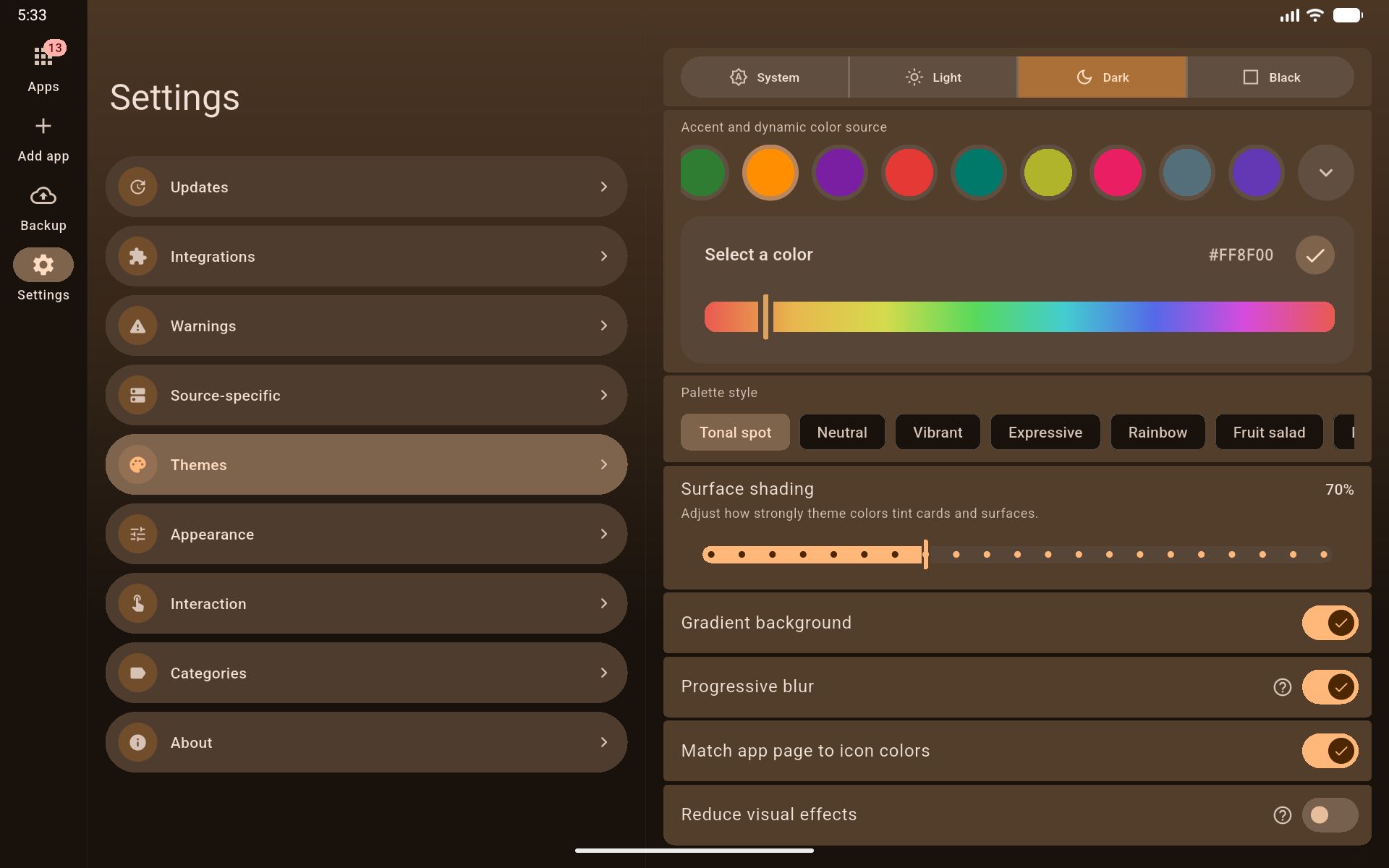Open the Backup cloud icon
The height and width of the screenshot is (868, 1389).
tap(43, 195)
